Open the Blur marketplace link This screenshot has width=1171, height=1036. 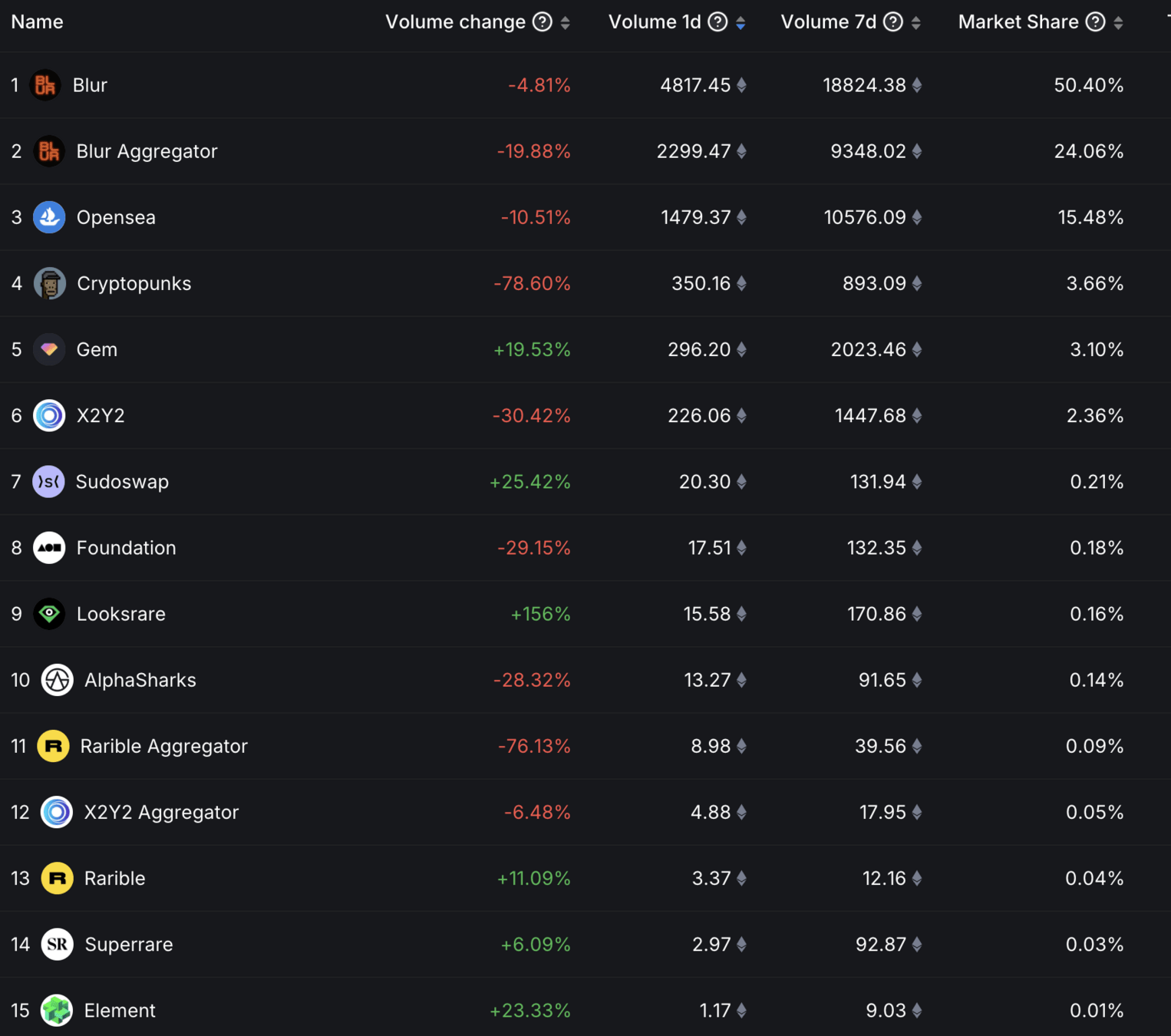click(x=90, y=85)
